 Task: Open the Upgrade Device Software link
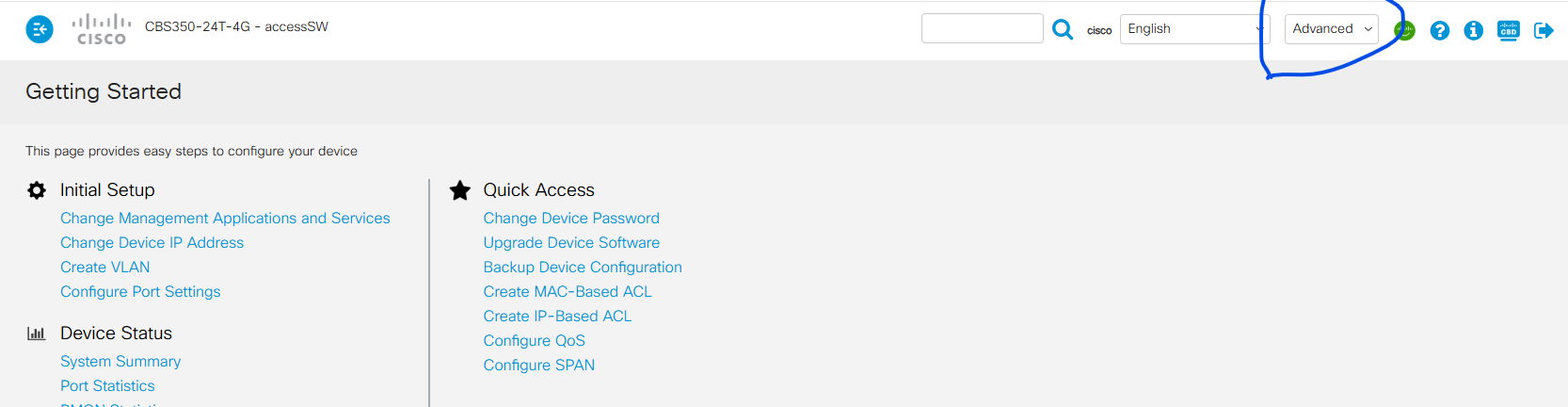(x=571, y=243)
